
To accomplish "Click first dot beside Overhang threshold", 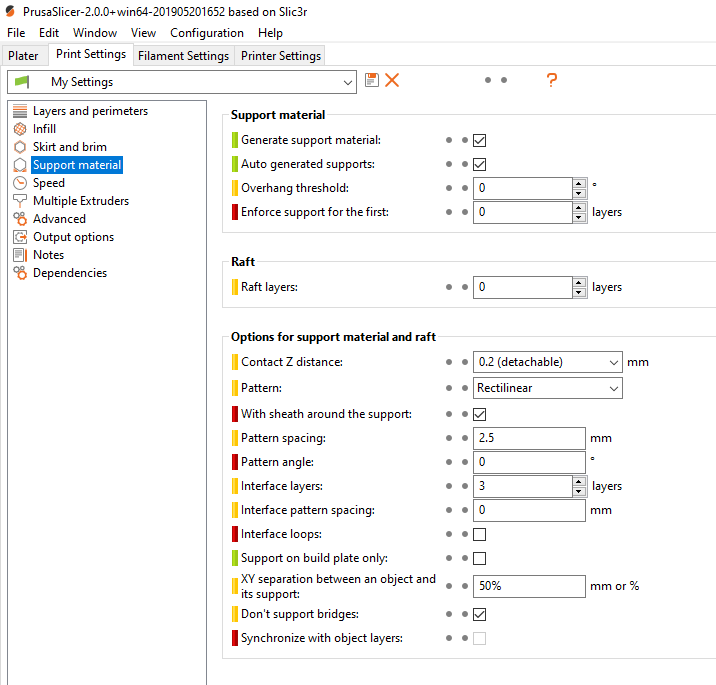I will point(449,188).
